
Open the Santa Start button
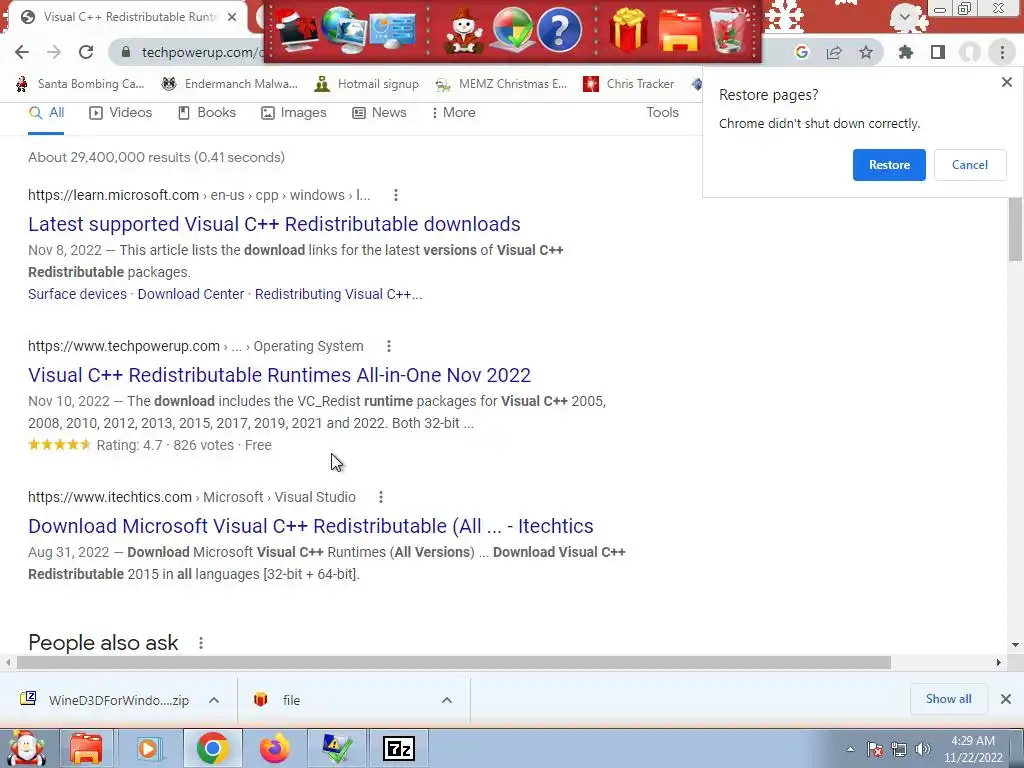click(25, 748)
